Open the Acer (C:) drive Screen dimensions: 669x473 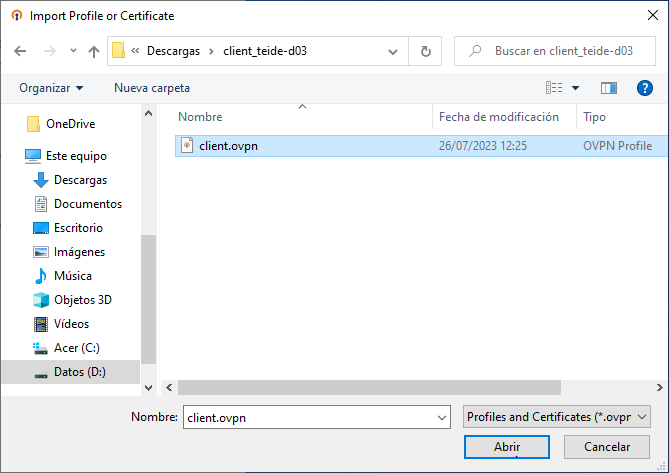76,348
